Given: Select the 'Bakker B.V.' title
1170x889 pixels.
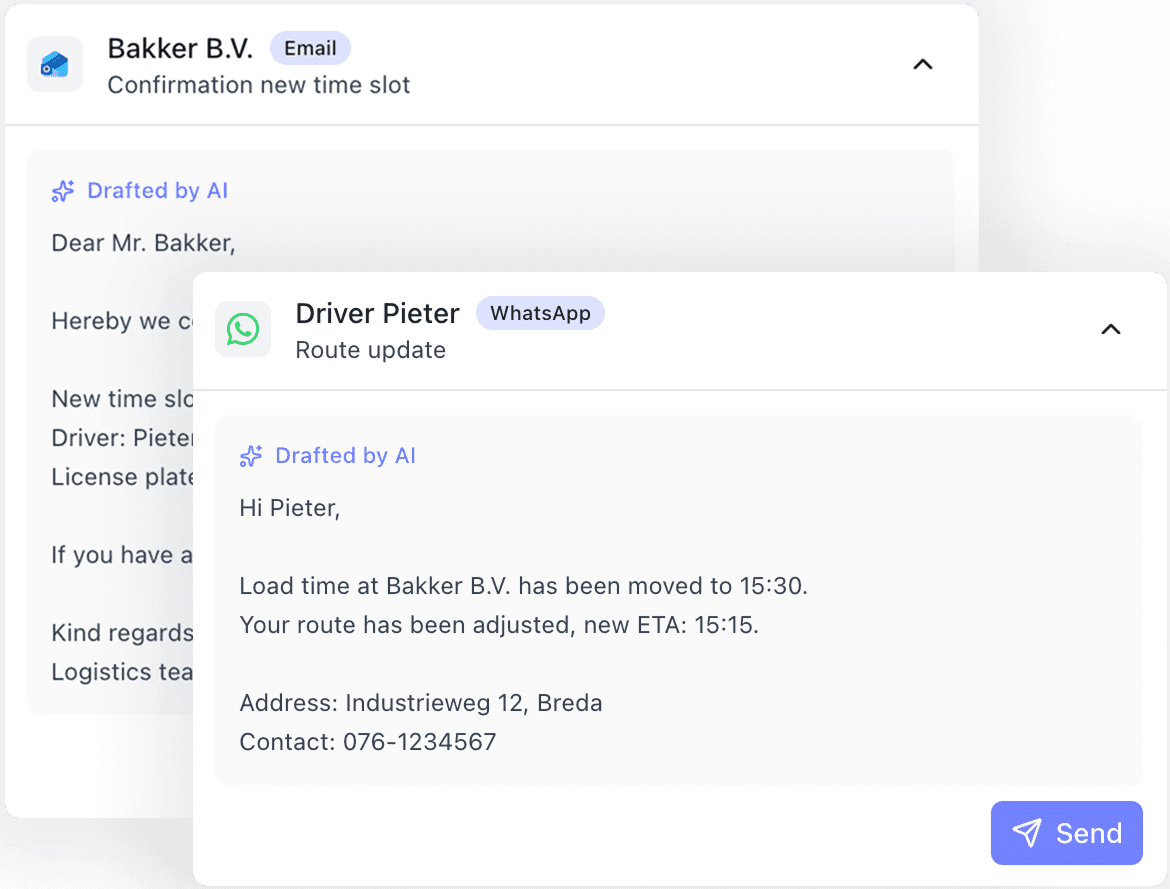Looking at the screenshot, I should click(180, 49).
